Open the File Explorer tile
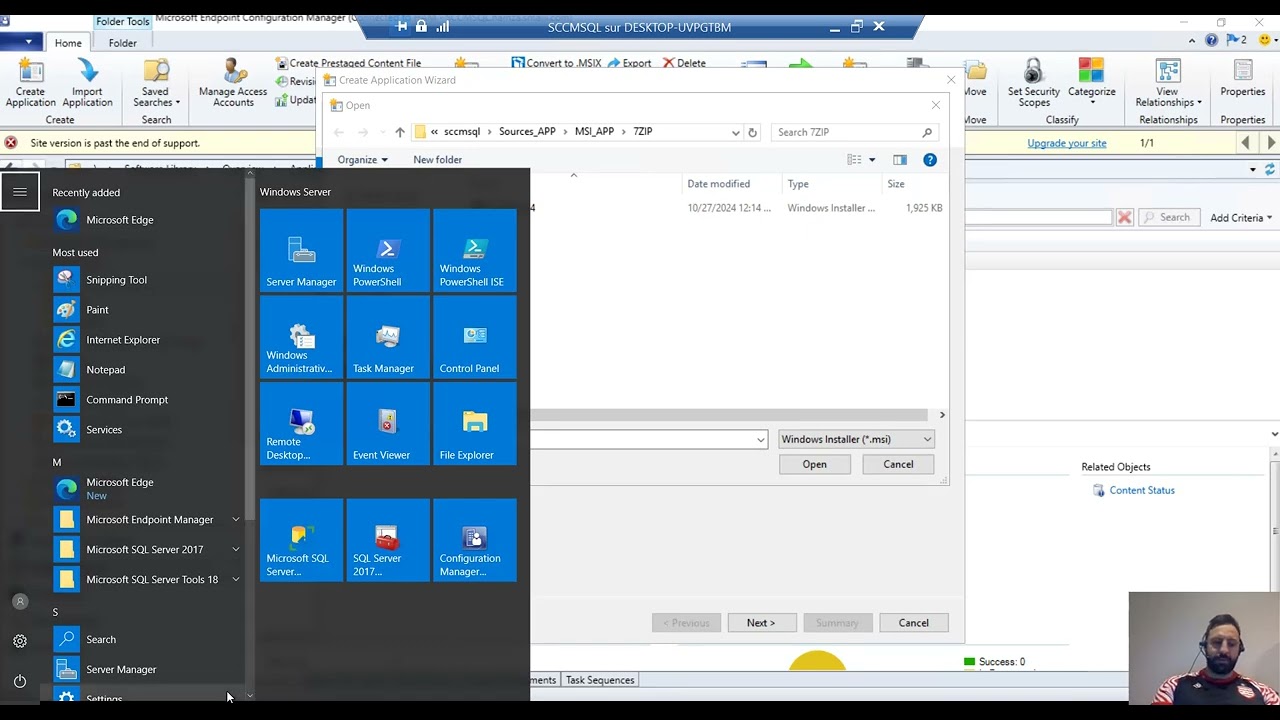 click(475, 424)
